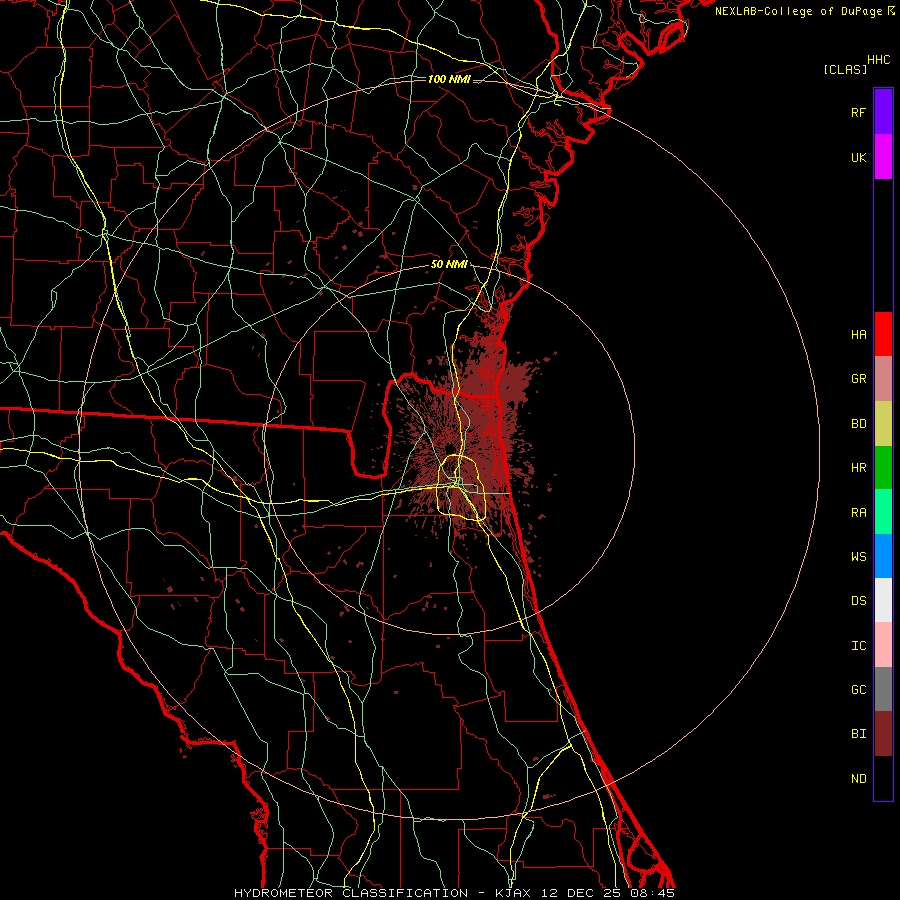Click the WS legend label

(858, 557)
